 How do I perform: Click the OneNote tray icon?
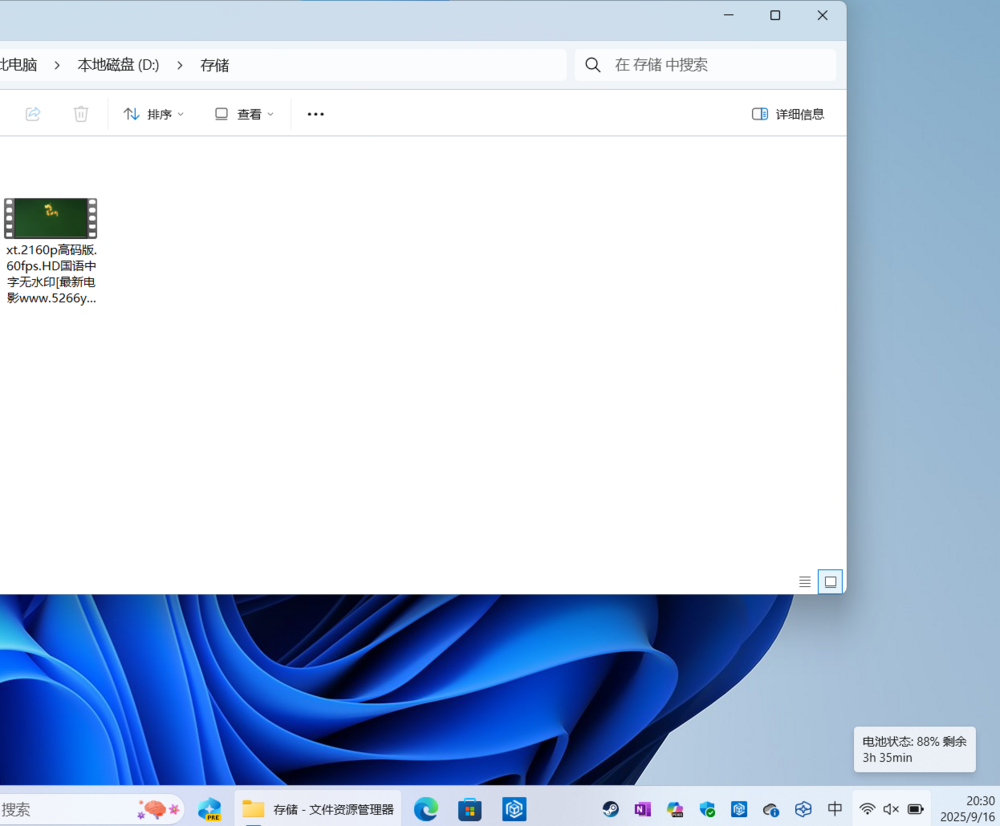(x=642, y=809)
